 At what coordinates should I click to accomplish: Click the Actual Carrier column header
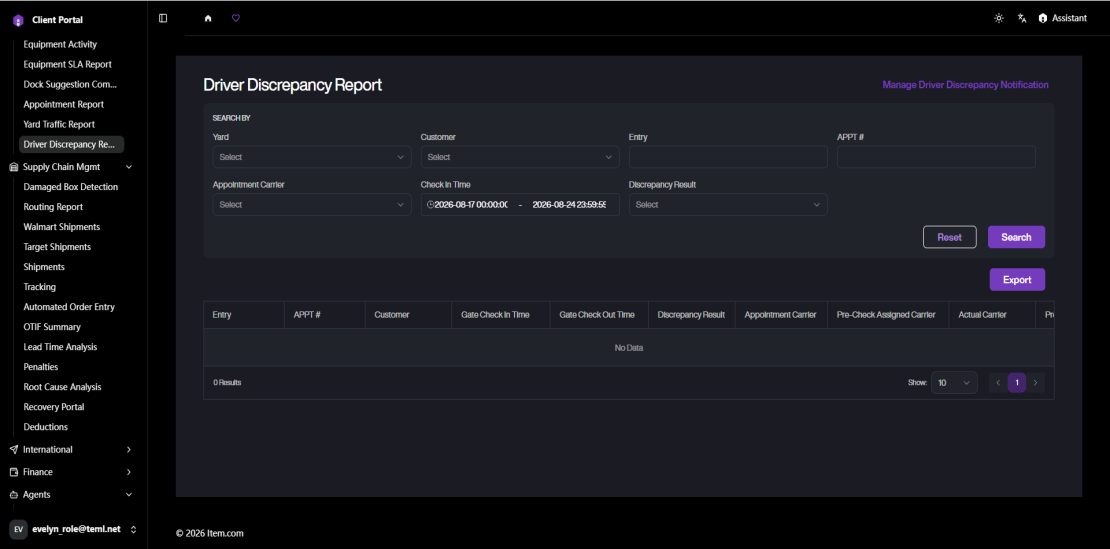pyautogui.click(x=992, y=314)
